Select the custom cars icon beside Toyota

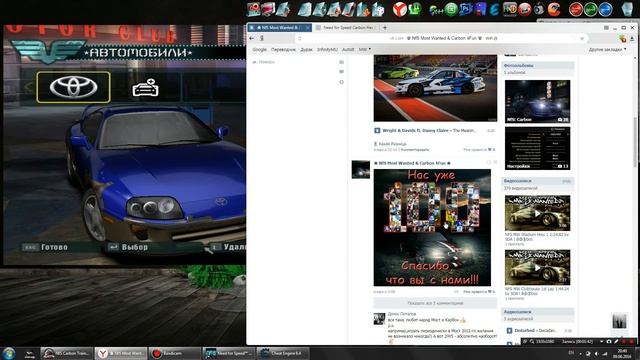point(145,87)
